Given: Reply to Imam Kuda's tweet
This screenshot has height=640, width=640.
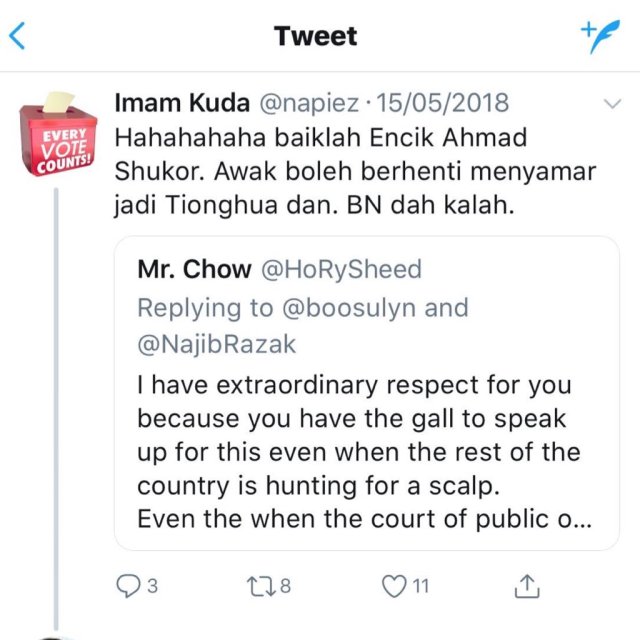Looking at the screenshot, I should pos(128,586).
